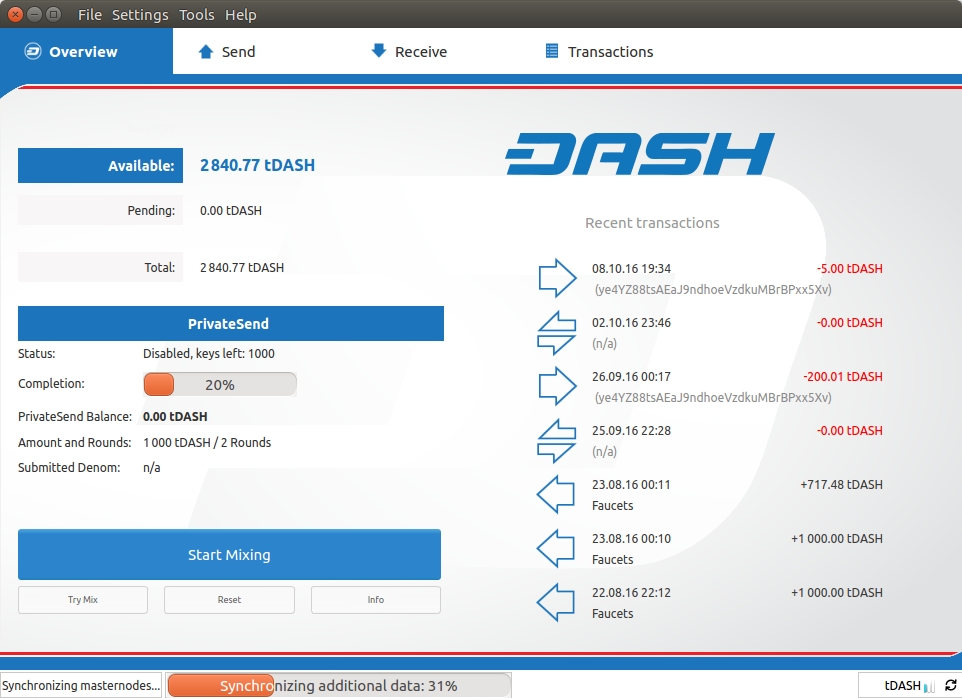Image resolution: width=962 pixels, height=700 pixels.
Task: Click the '1 000 tDASH / 2 Rounds' value
Action: (x=207, y=442)
